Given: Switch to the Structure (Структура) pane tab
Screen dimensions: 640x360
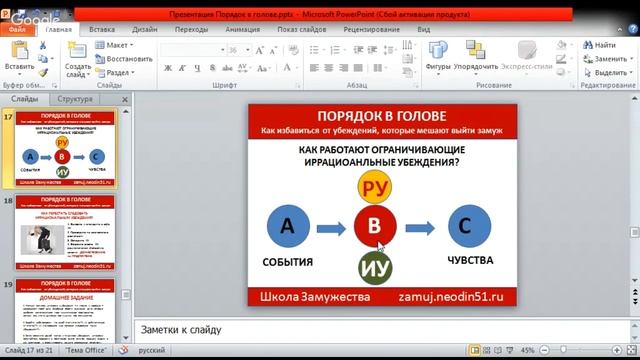Looking at the screenshot, I should point(75,99).
